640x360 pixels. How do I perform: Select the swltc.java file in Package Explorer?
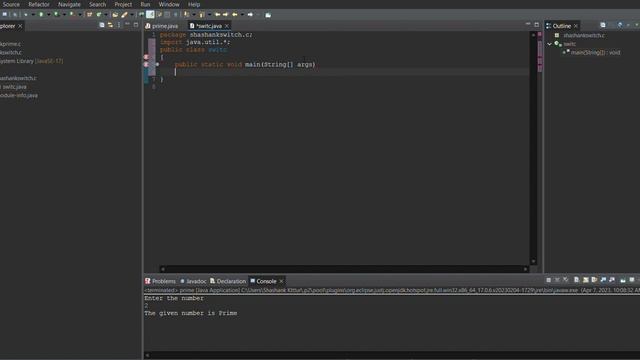pyautogui.click(x=14, y=87)
